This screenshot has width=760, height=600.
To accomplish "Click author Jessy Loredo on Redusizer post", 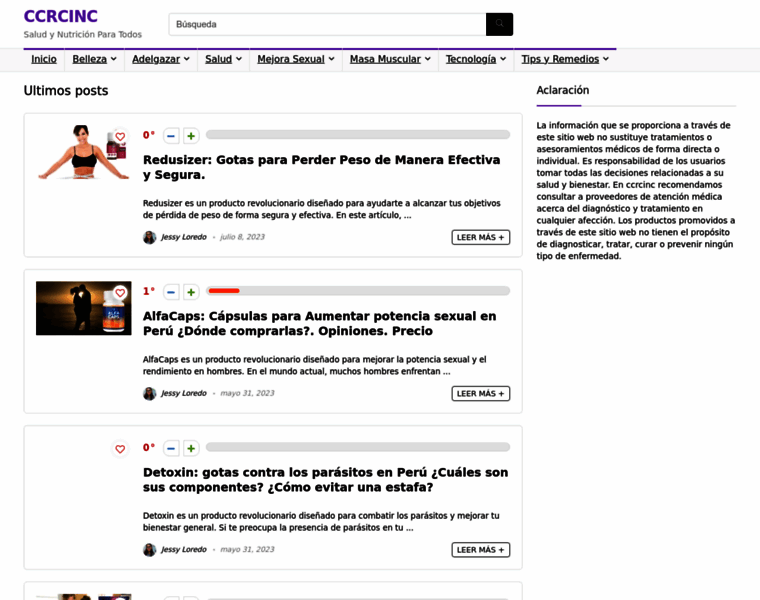I will tap(184, 237).
